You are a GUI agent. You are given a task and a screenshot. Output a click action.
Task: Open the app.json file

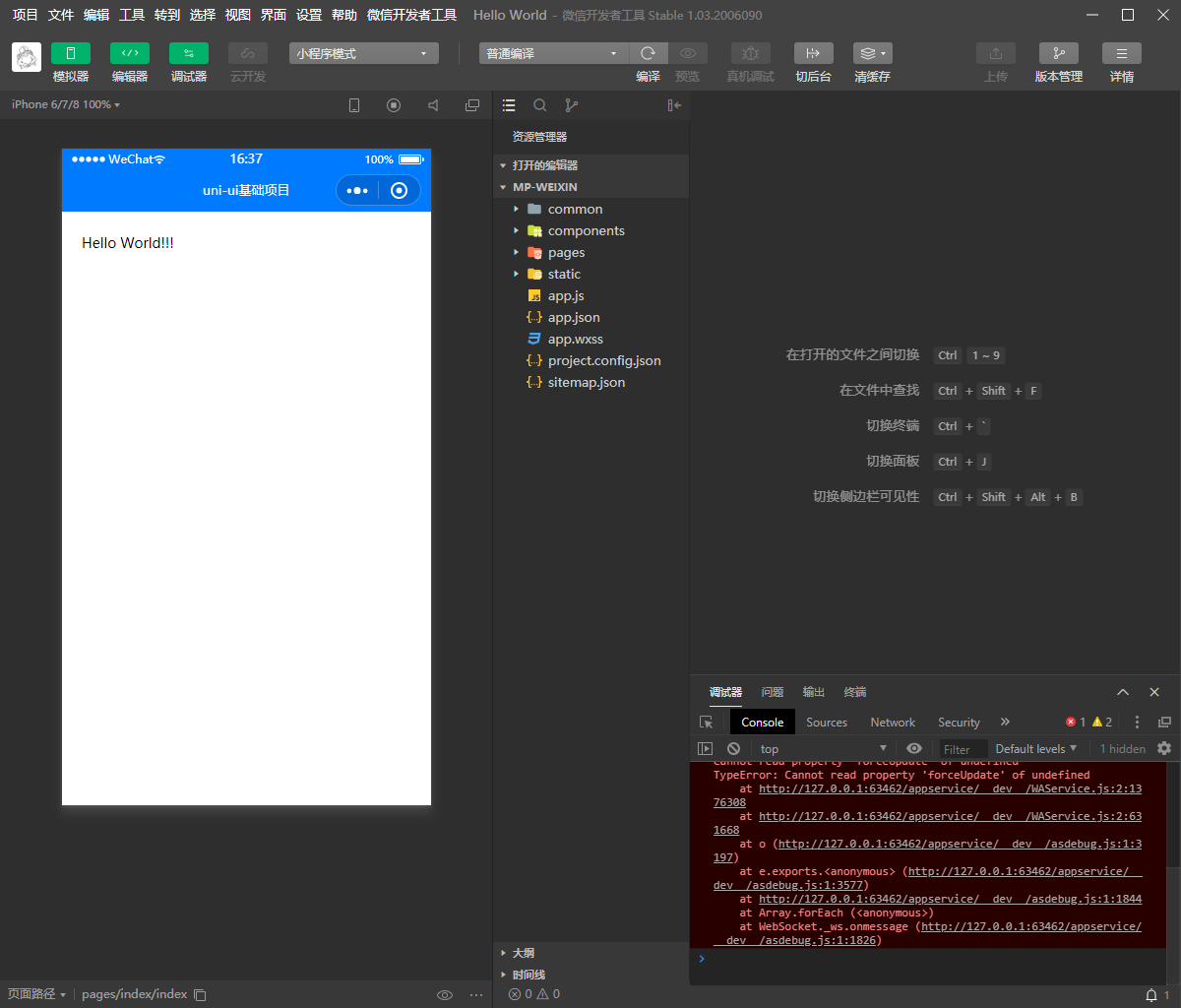click(590, 317)
